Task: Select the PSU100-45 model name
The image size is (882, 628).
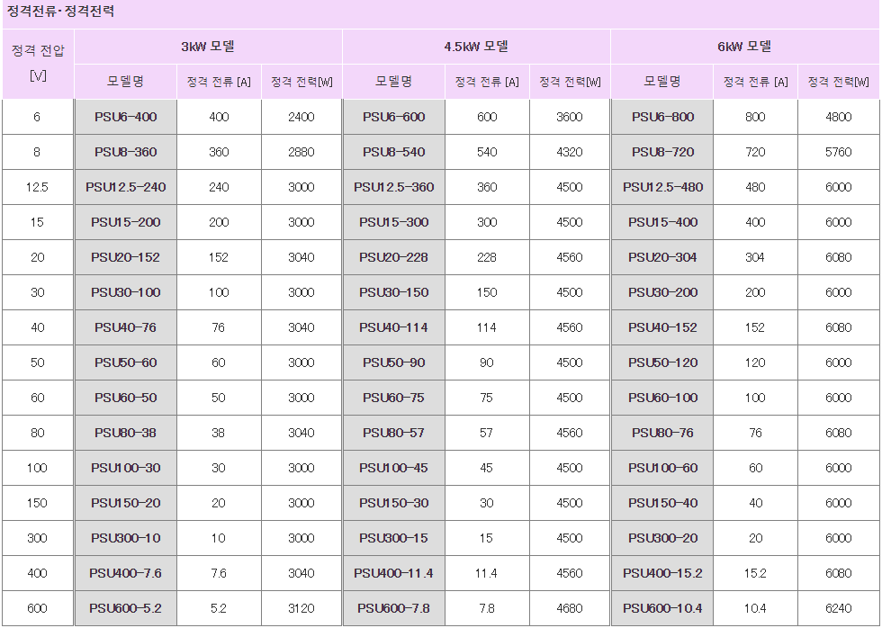Action: [x=394, y=468]
